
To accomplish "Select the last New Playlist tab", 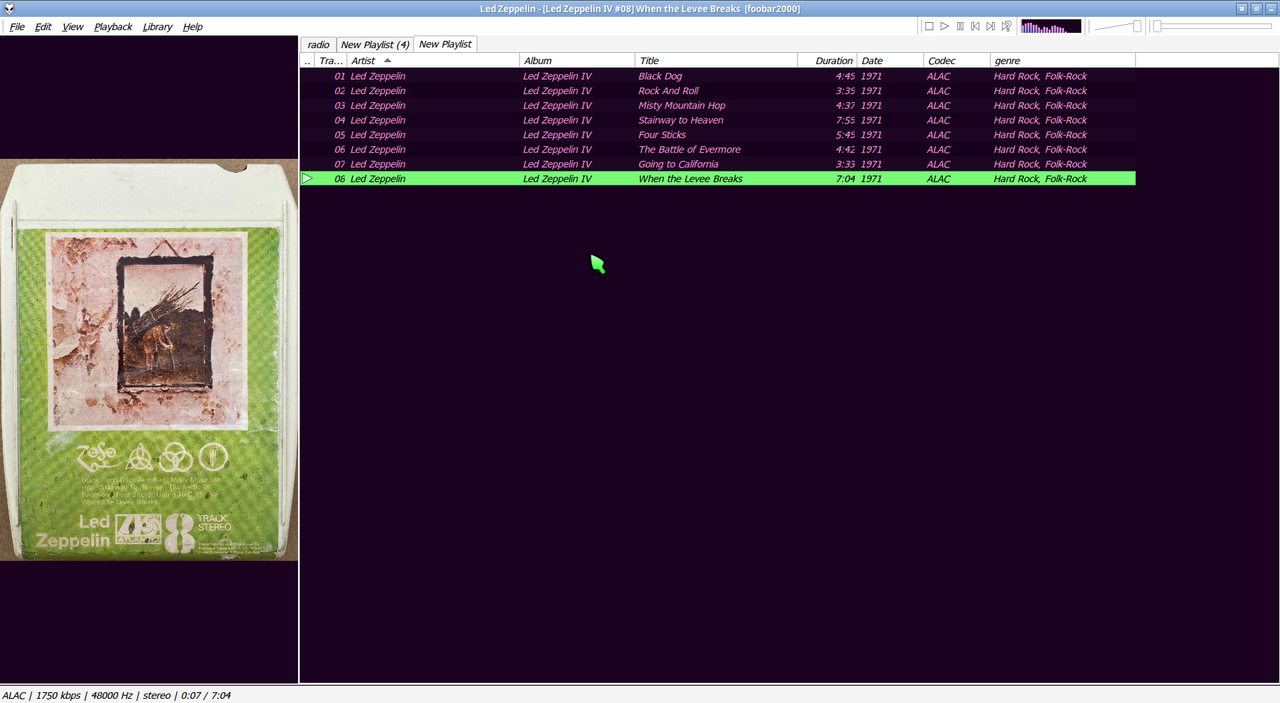I will pyautogui.click(x=445, y=44).
